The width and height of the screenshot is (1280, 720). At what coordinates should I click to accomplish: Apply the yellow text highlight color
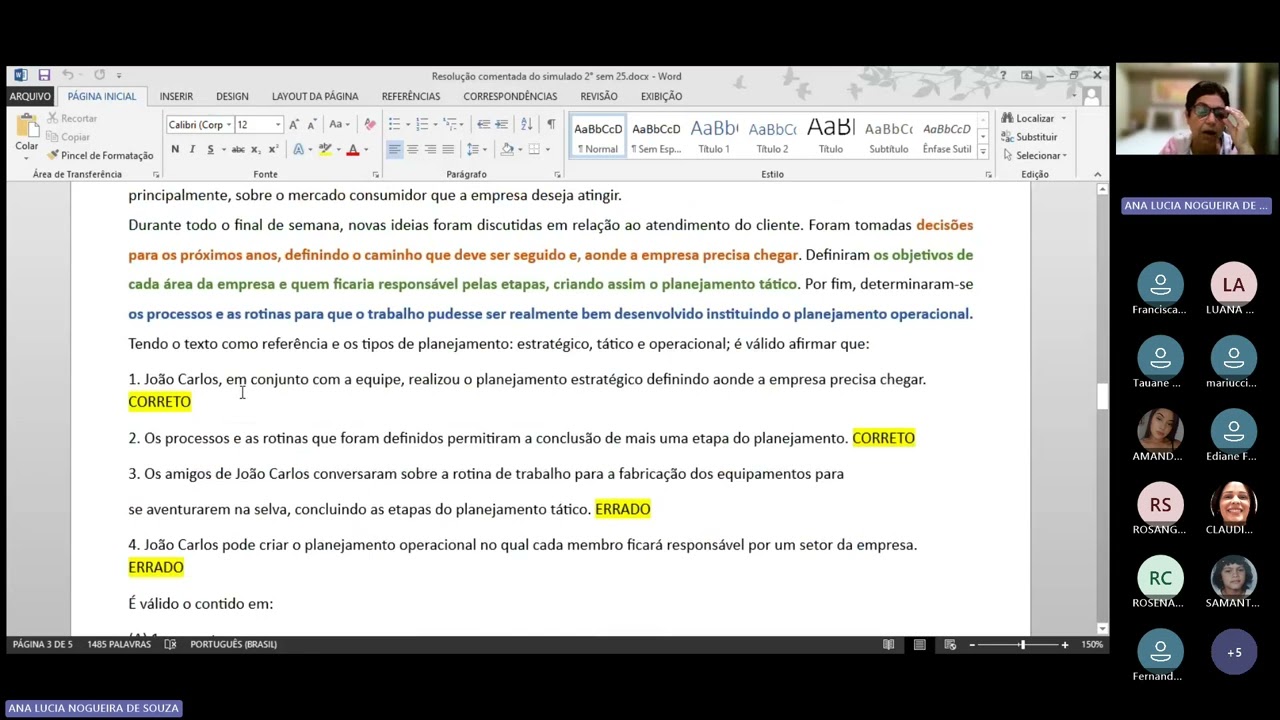(325, 150)
